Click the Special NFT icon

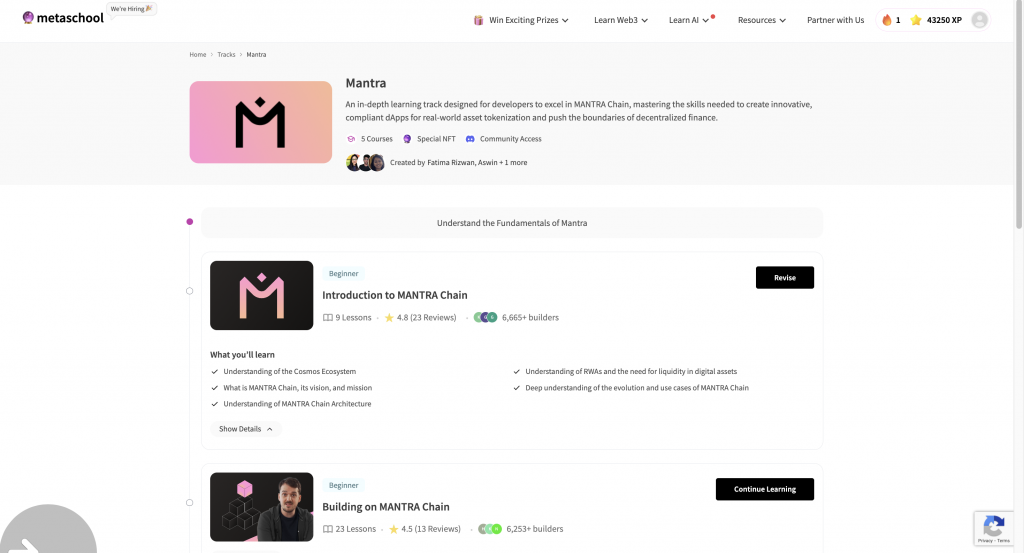pyautogui.click(x=407, y=139)
